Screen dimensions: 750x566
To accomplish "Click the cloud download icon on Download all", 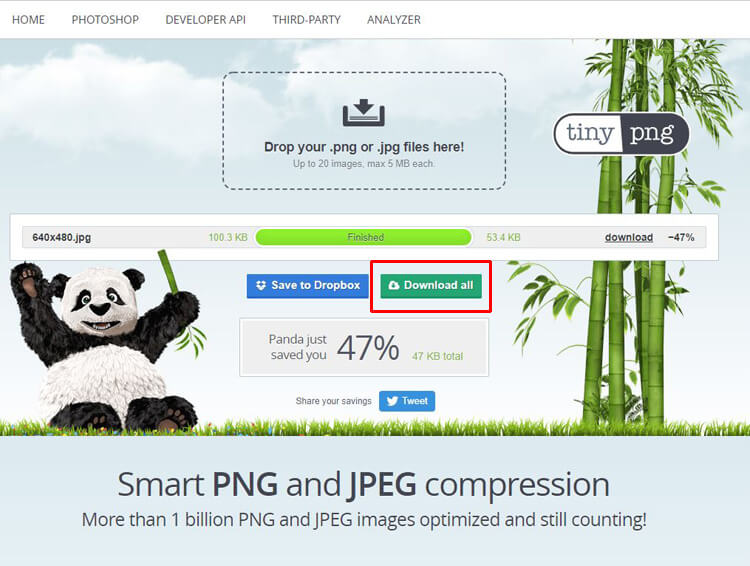I will click(394, 285).
